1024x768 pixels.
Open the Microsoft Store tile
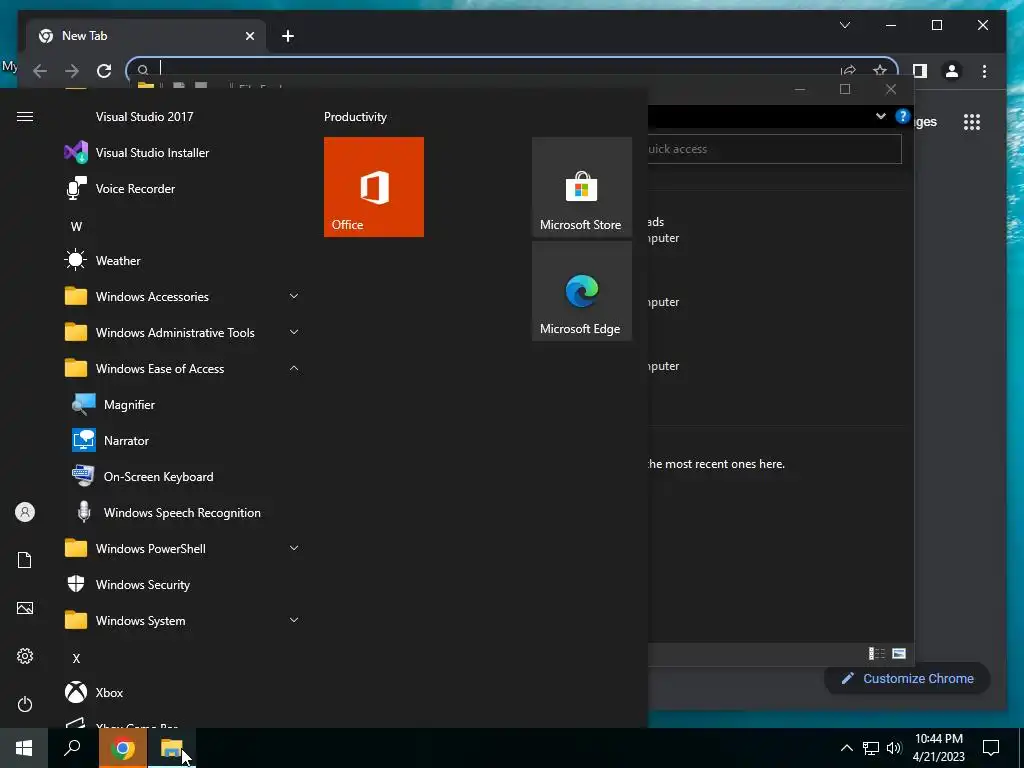pos(582,187)
